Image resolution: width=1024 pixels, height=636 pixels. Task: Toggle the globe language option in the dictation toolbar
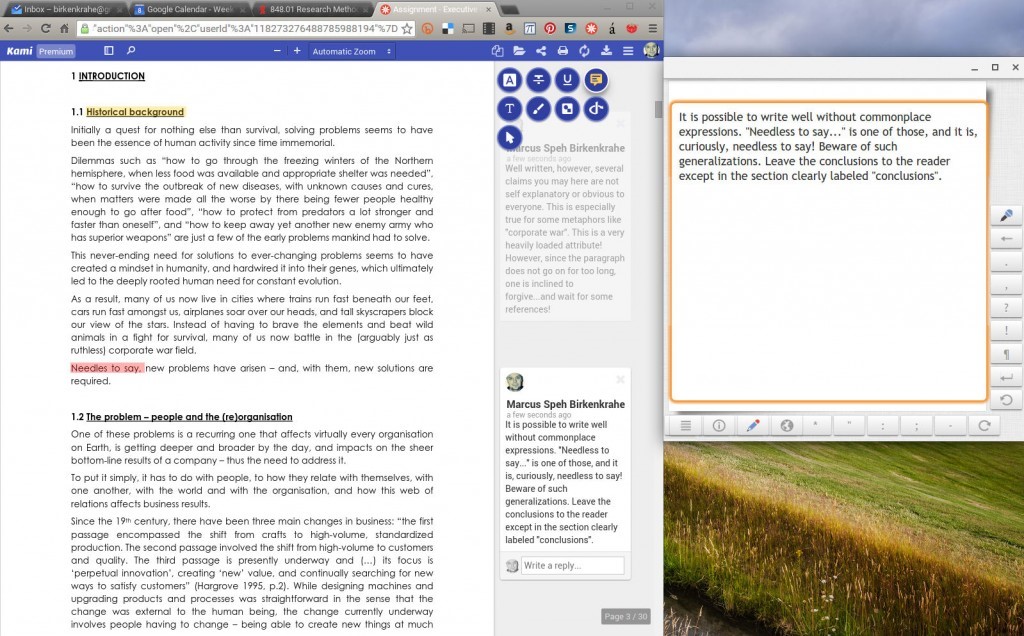point(786,424)
